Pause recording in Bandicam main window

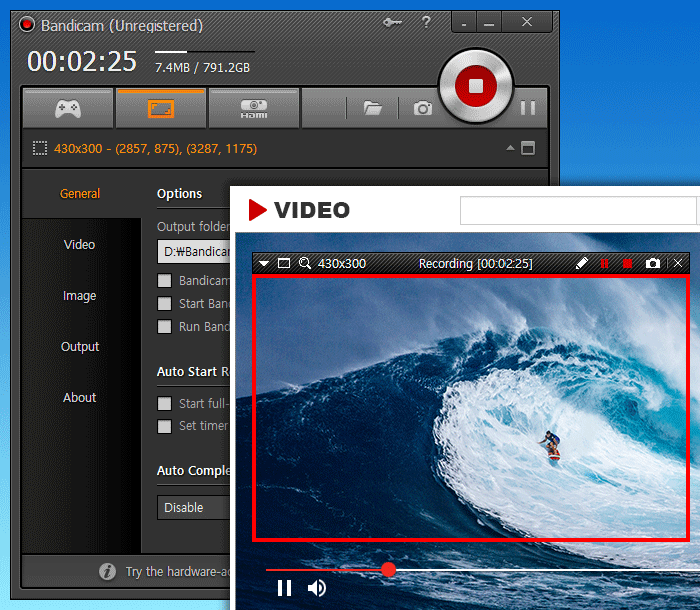click(x=528, y=108)
